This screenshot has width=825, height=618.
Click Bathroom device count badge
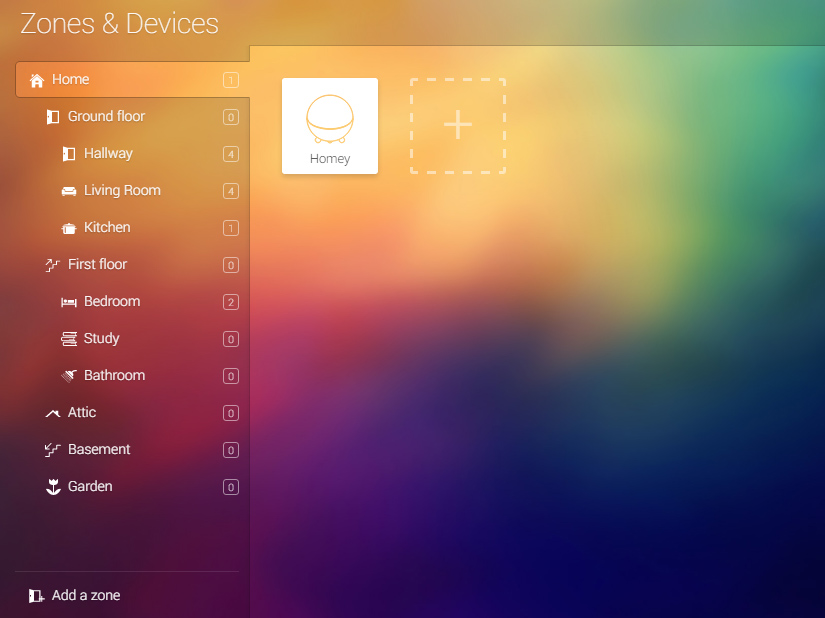230,376
